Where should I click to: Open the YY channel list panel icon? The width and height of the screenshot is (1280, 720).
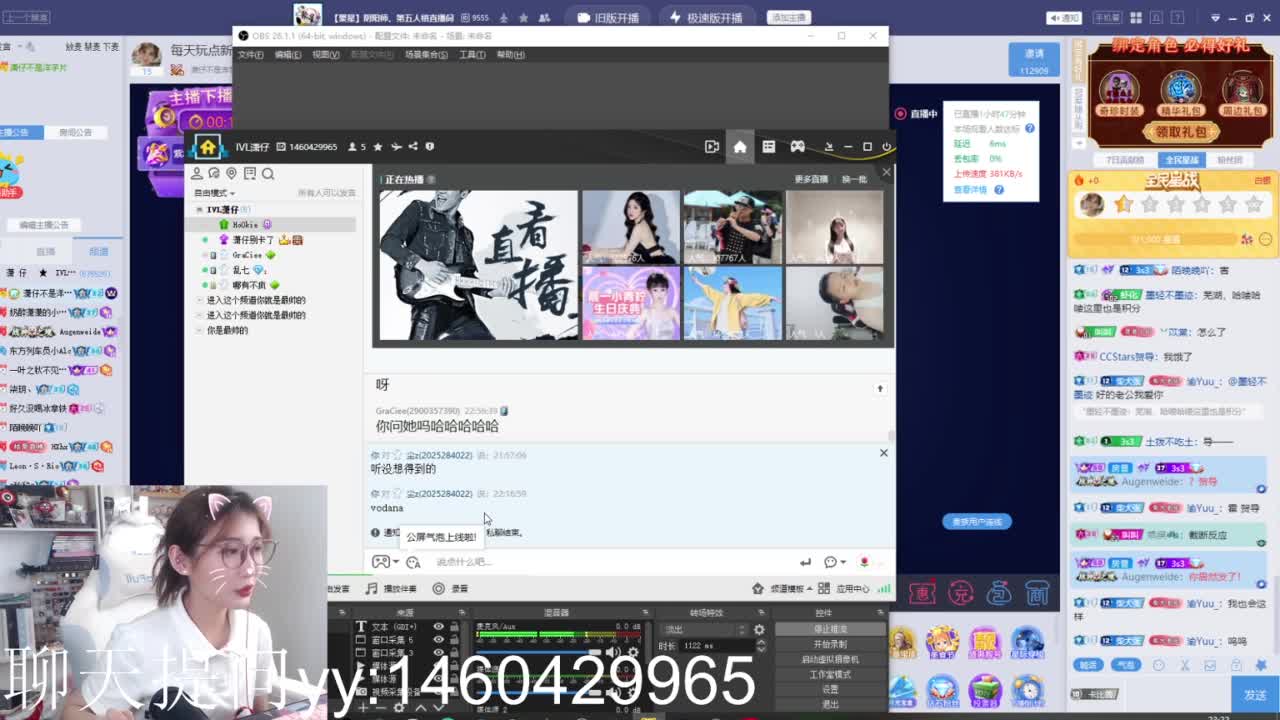pos(768,147)
